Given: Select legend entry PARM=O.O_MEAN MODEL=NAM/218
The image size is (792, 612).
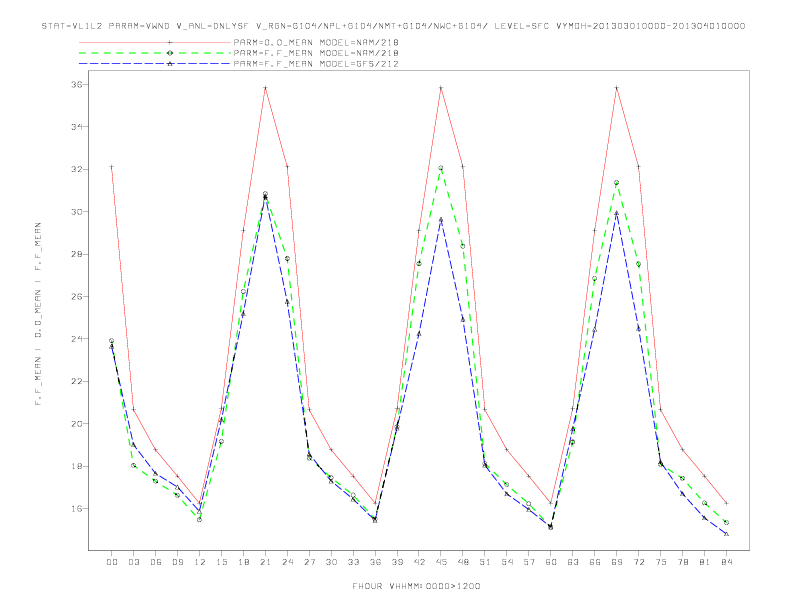Looking at the screenshot, I should click(316, 42).
